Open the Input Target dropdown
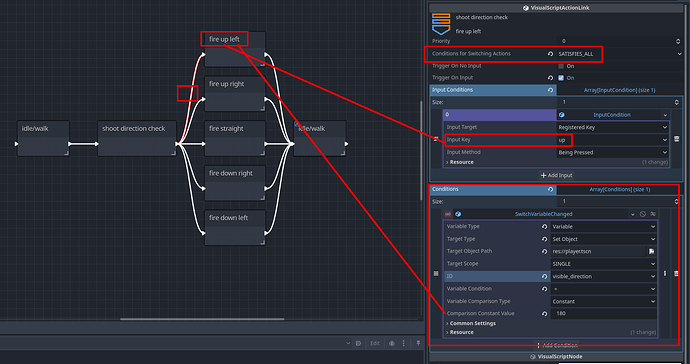 point(613,127)
